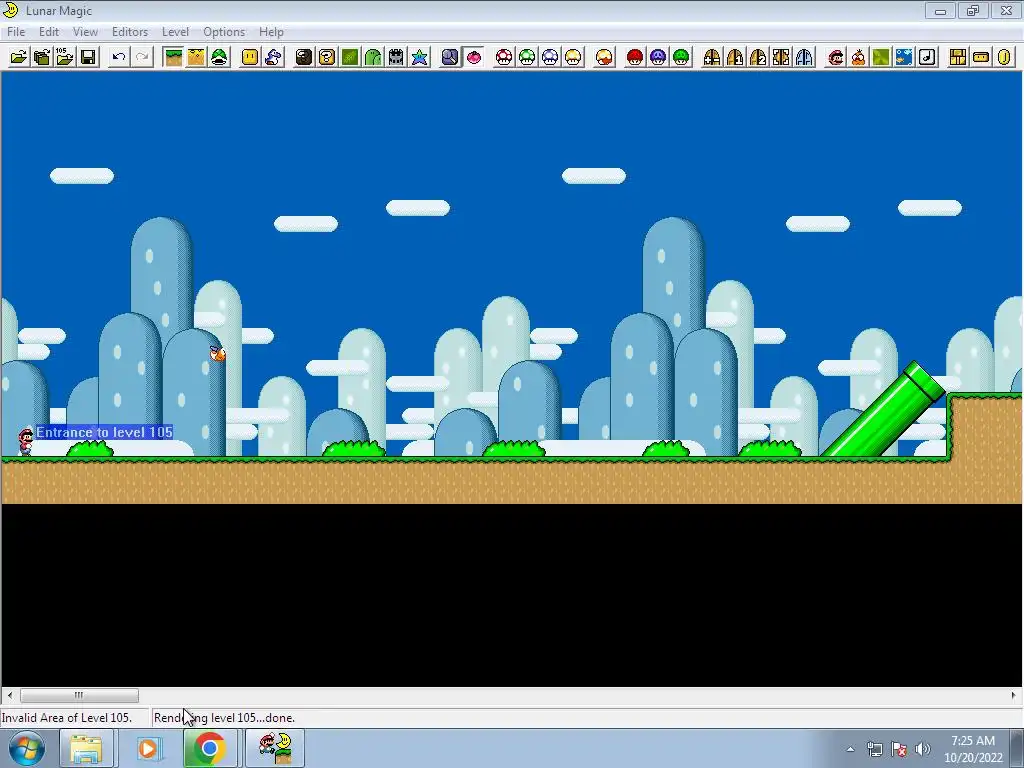The height and width of the screenshot is (768, 1024).
Task: Open the Level menu
Action: [x=175, y=31]
